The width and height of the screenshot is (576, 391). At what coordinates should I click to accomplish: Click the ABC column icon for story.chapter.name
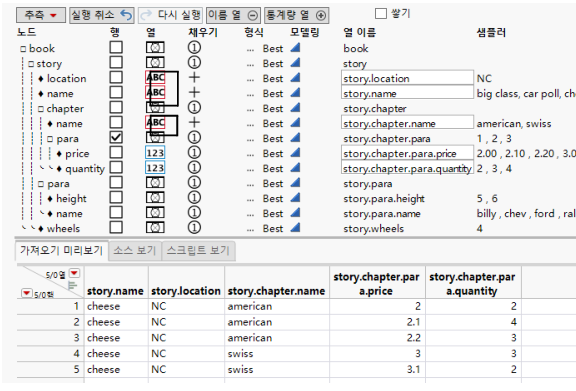click(155, 122)
